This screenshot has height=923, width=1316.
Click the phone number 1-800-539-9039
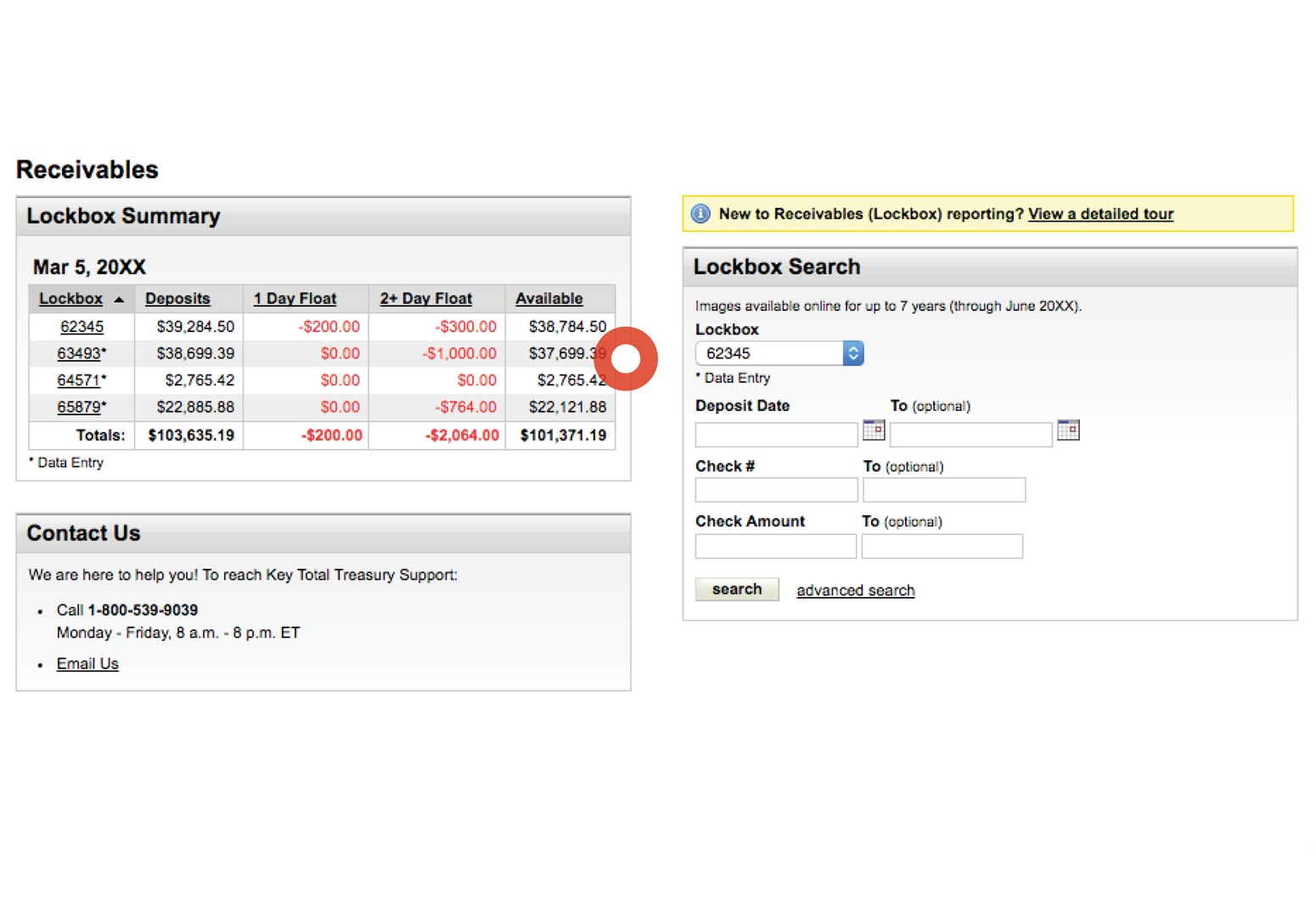pos(143,611)
